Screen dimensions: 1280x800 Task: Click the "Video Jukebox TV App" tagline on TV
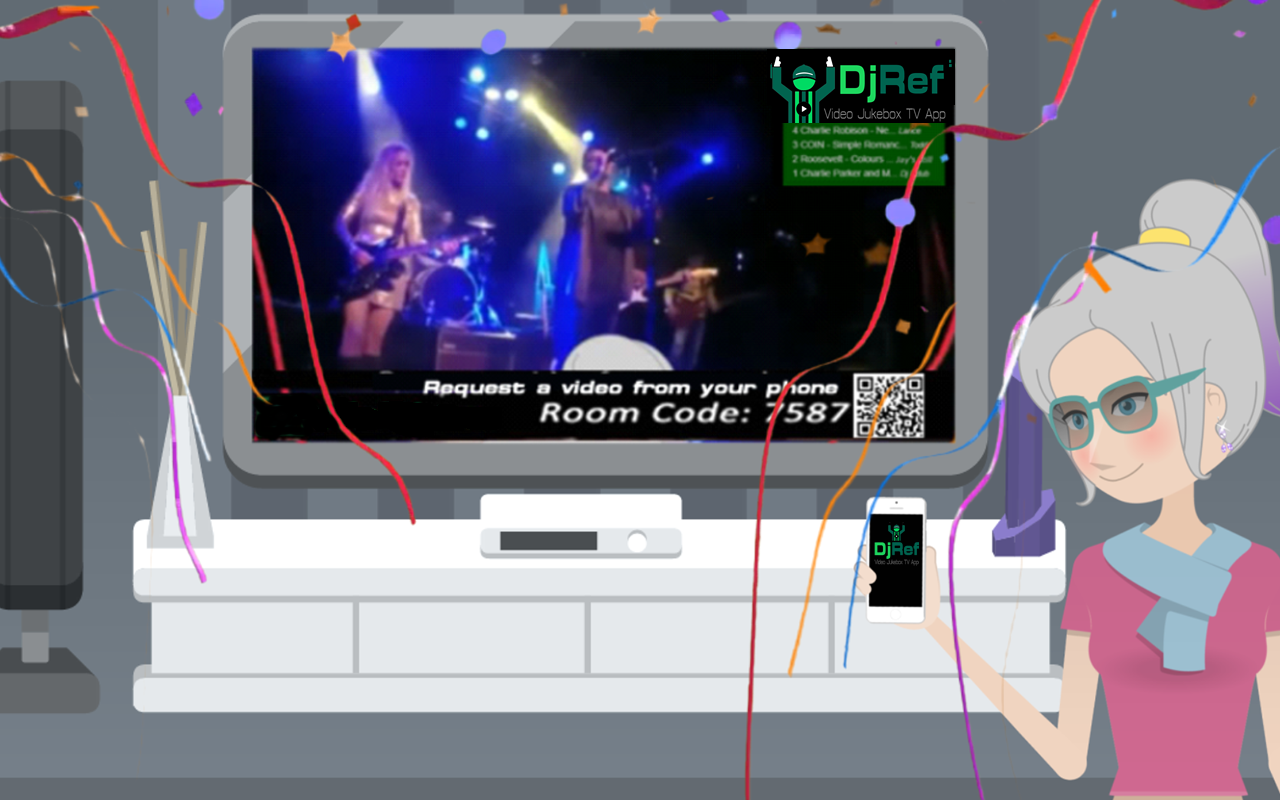click(884, 114)
